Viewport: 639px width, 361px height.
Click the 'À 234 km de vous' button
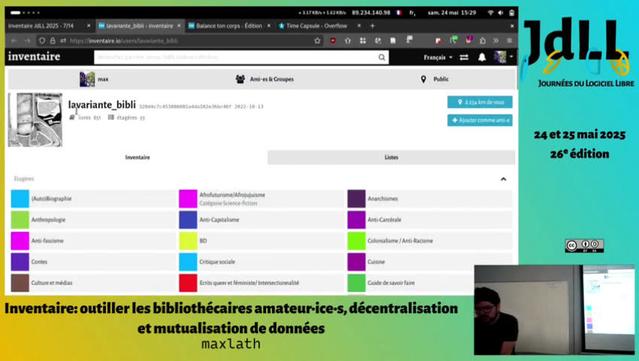(480, 102)
